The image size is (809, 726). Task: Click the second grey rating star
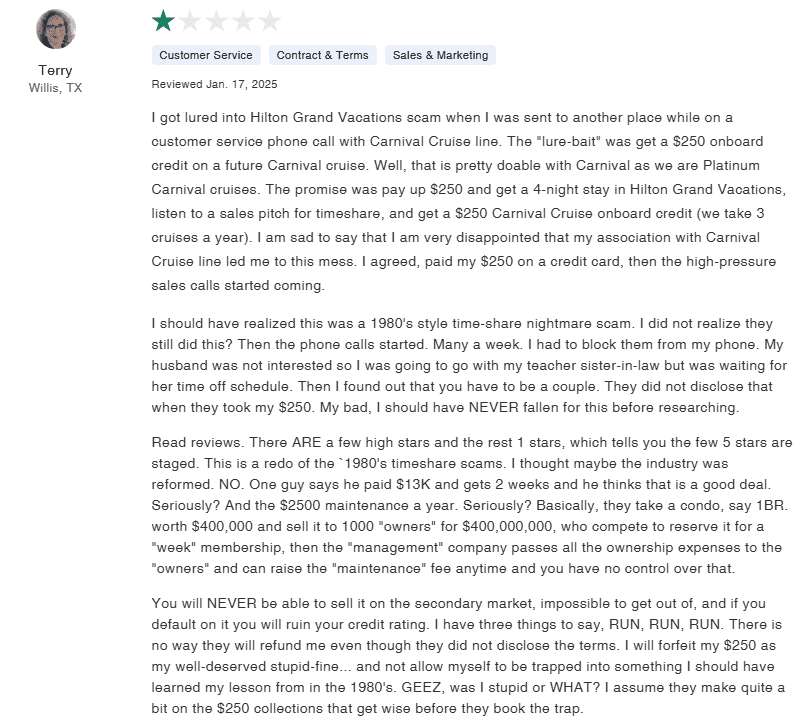pos(189,21)
